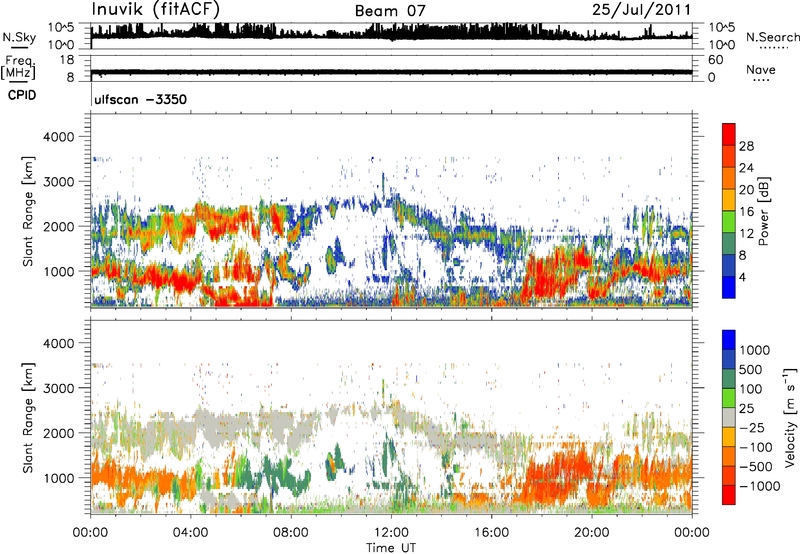This screenshot has width=800, height=554.
Task: Select the '08:00' time tick label
Action: pos(291,533)
